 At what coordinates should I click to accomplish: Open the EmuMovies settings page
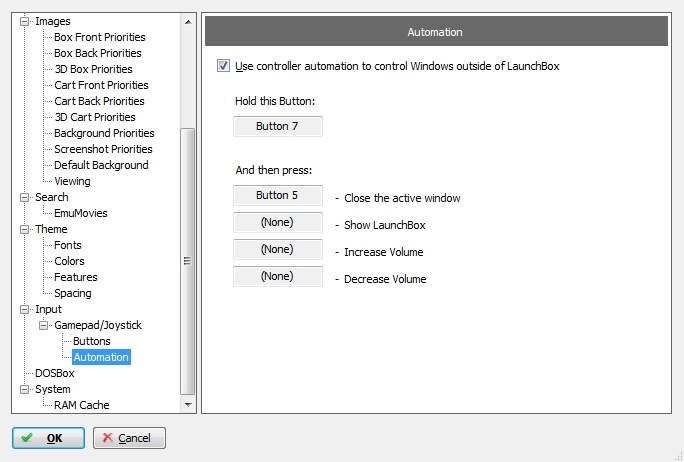pyautogui.click(x=81, y=213)
